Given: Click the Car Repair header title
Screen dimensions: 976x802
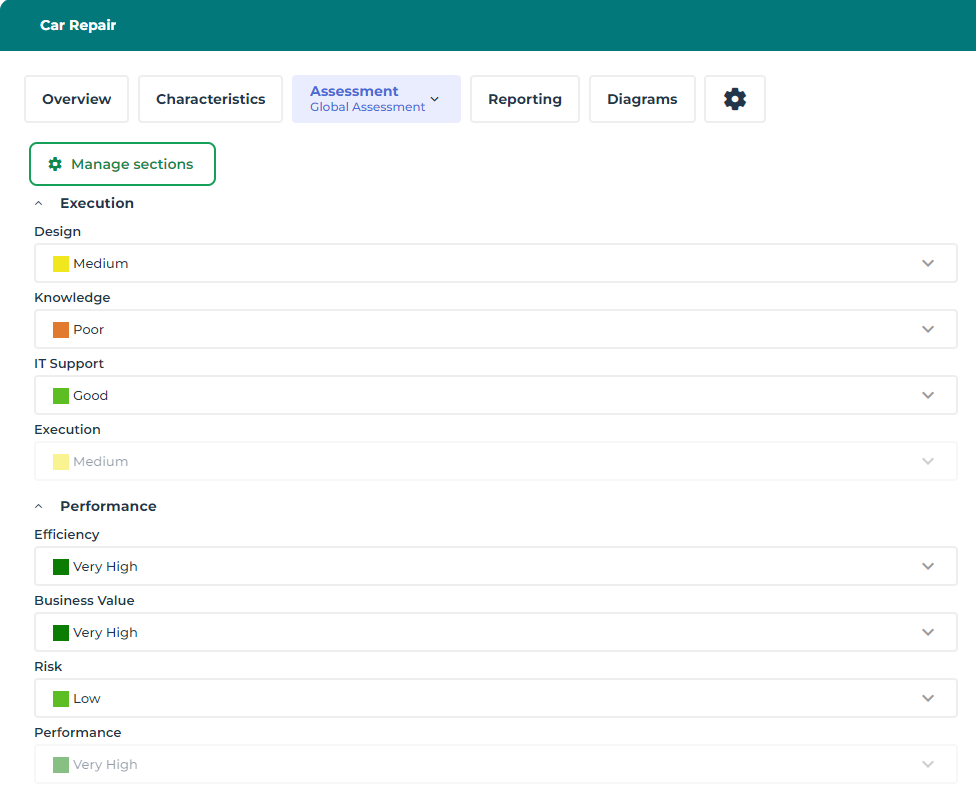Looking at the screenshot, I should 78,25.
